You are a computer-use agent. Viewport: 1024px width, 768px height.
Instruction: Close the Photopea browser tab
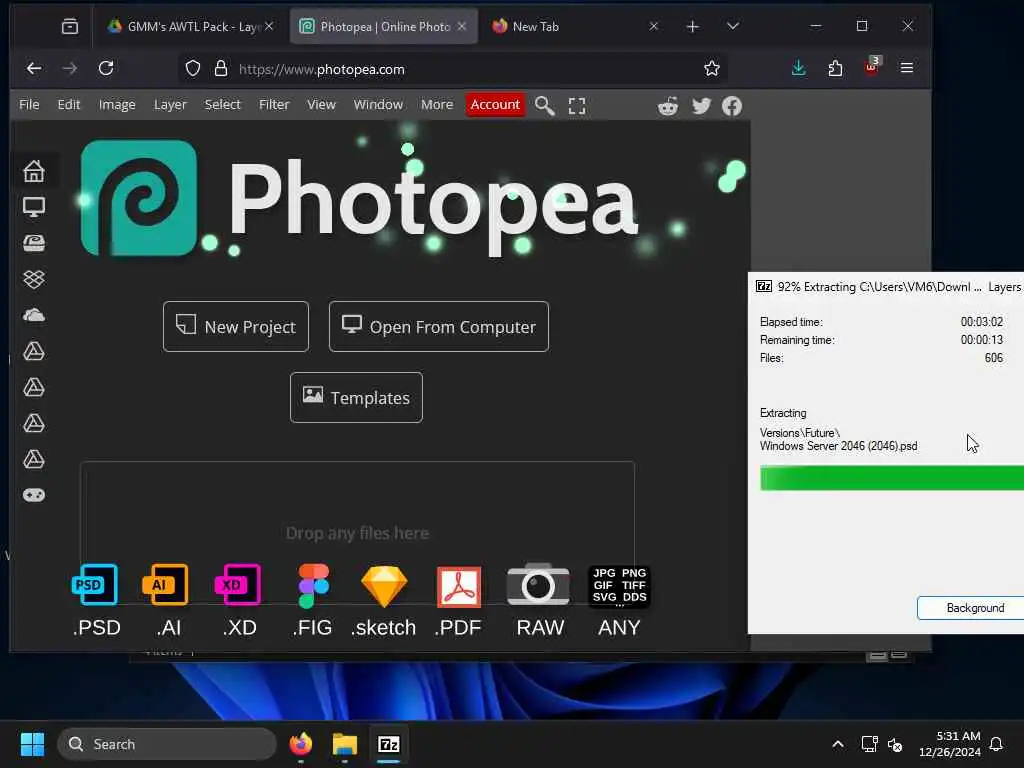click(x=462, y=26)
